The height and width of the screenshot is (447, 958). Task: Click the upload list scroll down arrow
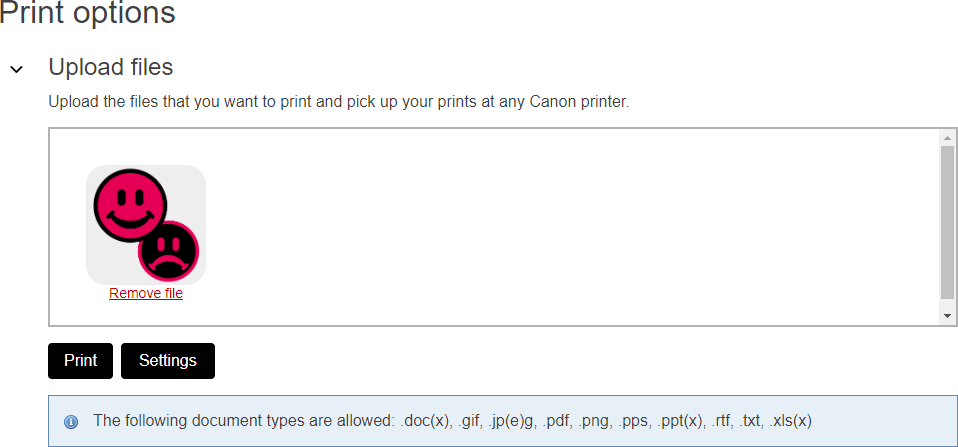pyautogui.click(x=948, y=316)
